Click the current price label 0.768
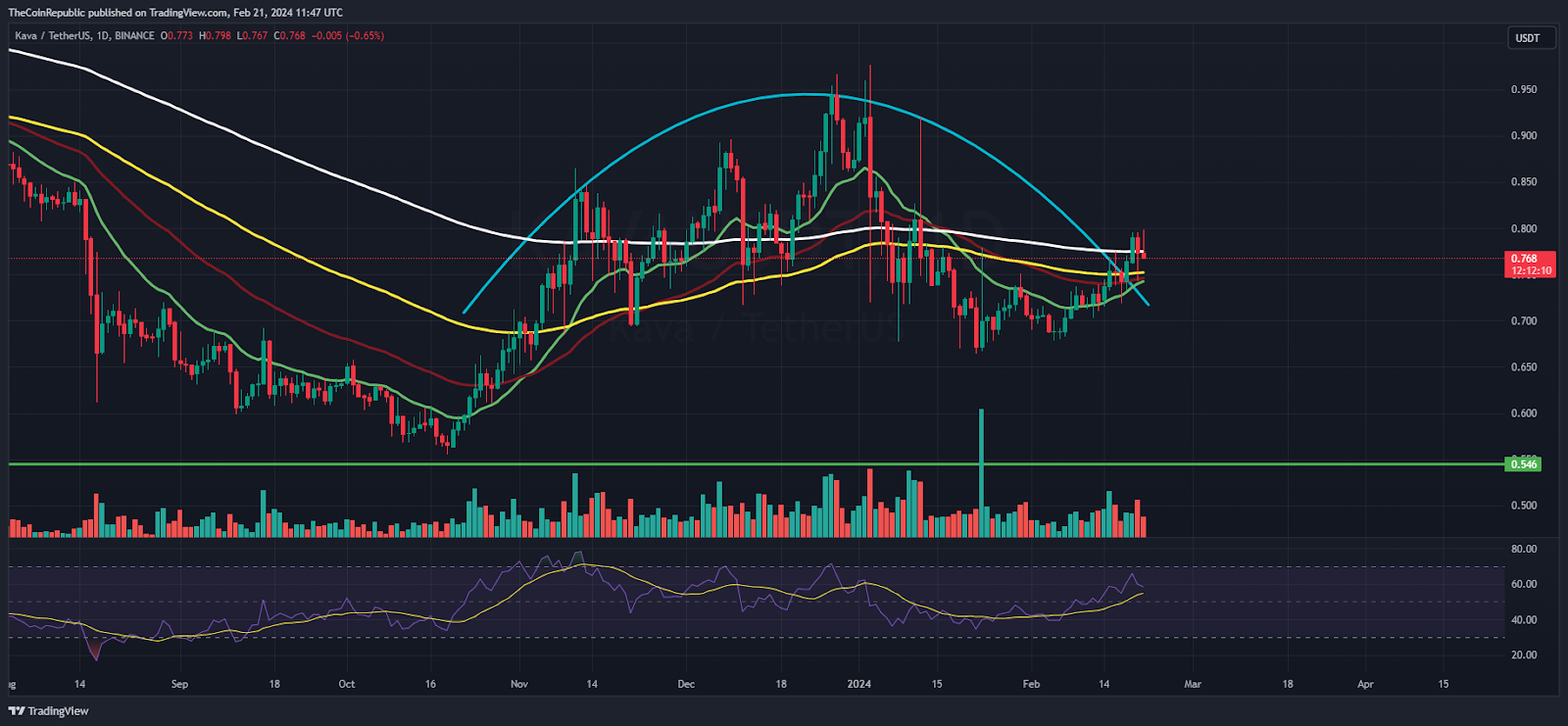The height and width of the screenshot is (726, 1568). [x=1530, y=265]
